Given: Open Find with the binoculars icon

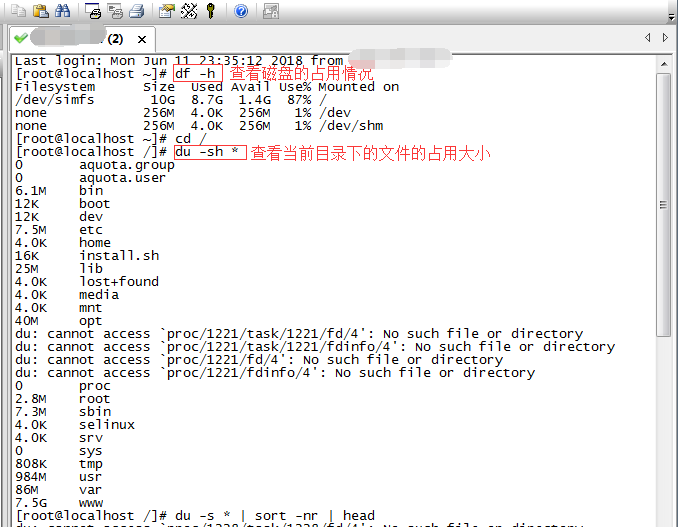Looking at the screenshot, I should 63,10.
